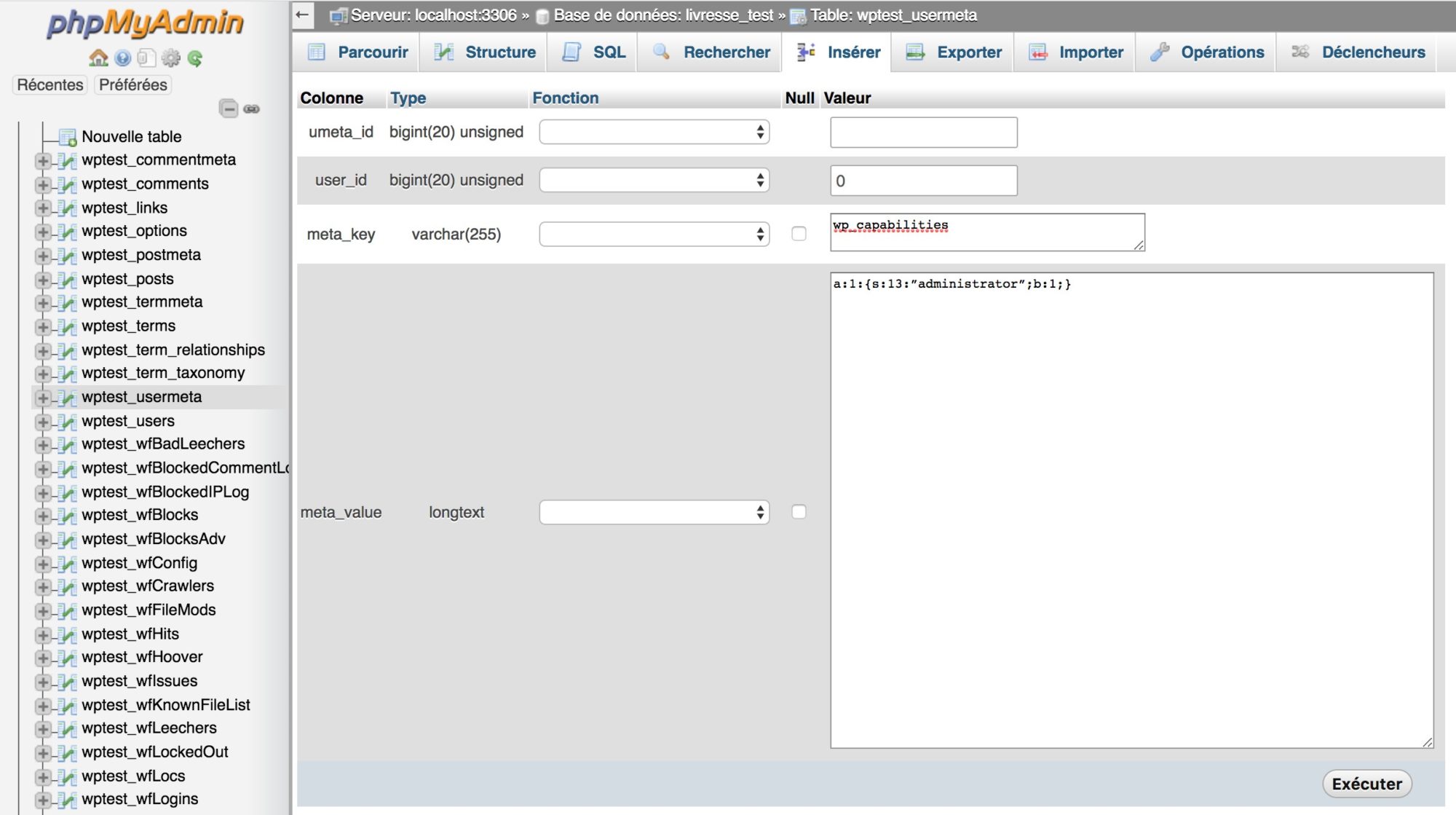
Task: Click the wptest_users table icon
Action: tap(68, 422)
